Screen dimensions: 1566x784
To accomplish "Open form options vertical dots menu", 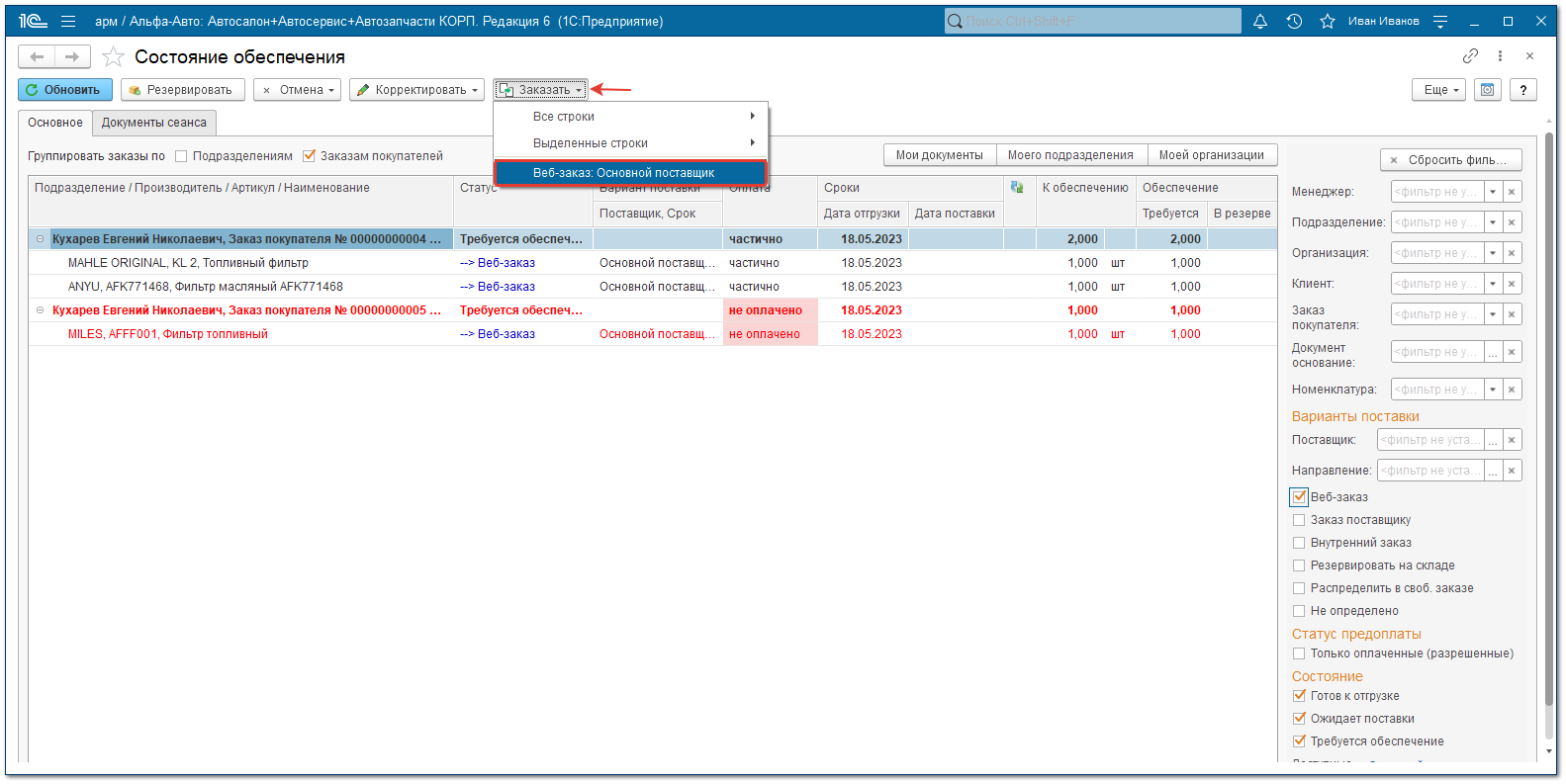I will pyautogui.click(x=1500, y=56).
